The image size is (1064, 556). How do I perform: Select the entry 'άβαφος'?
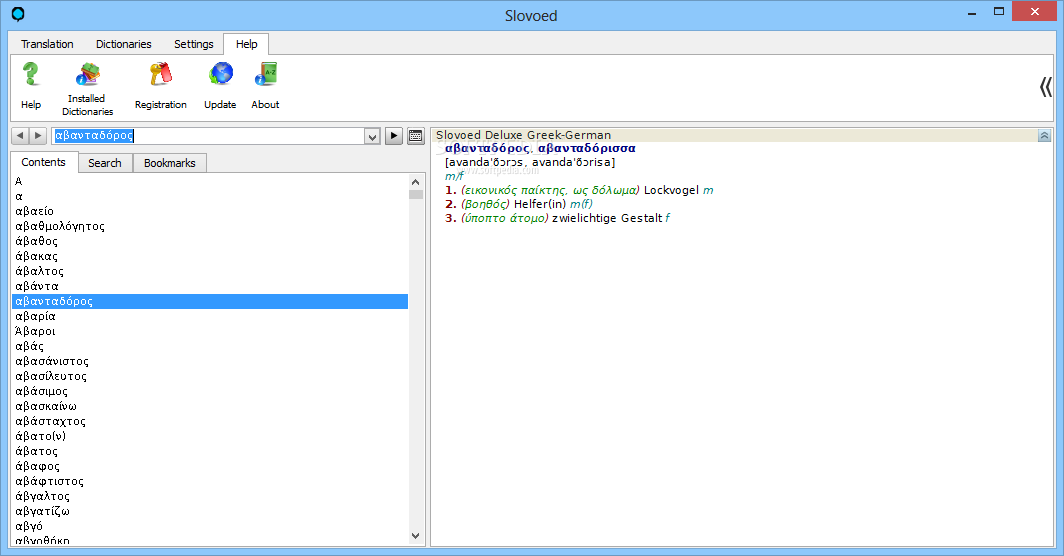click(210, 466)
